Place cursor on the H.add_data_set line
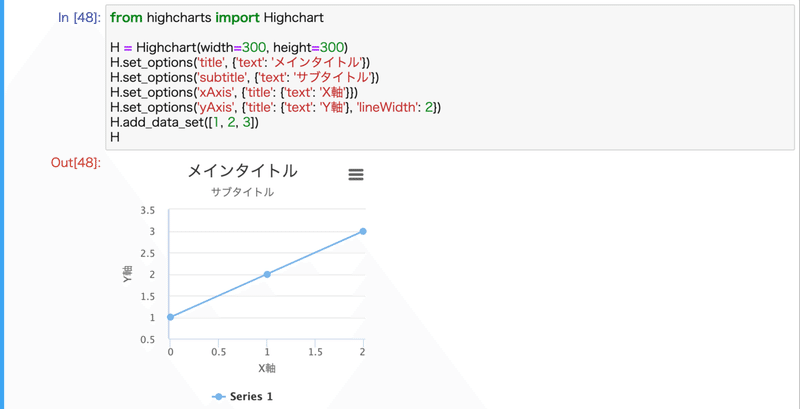 (x=184, y=122)
